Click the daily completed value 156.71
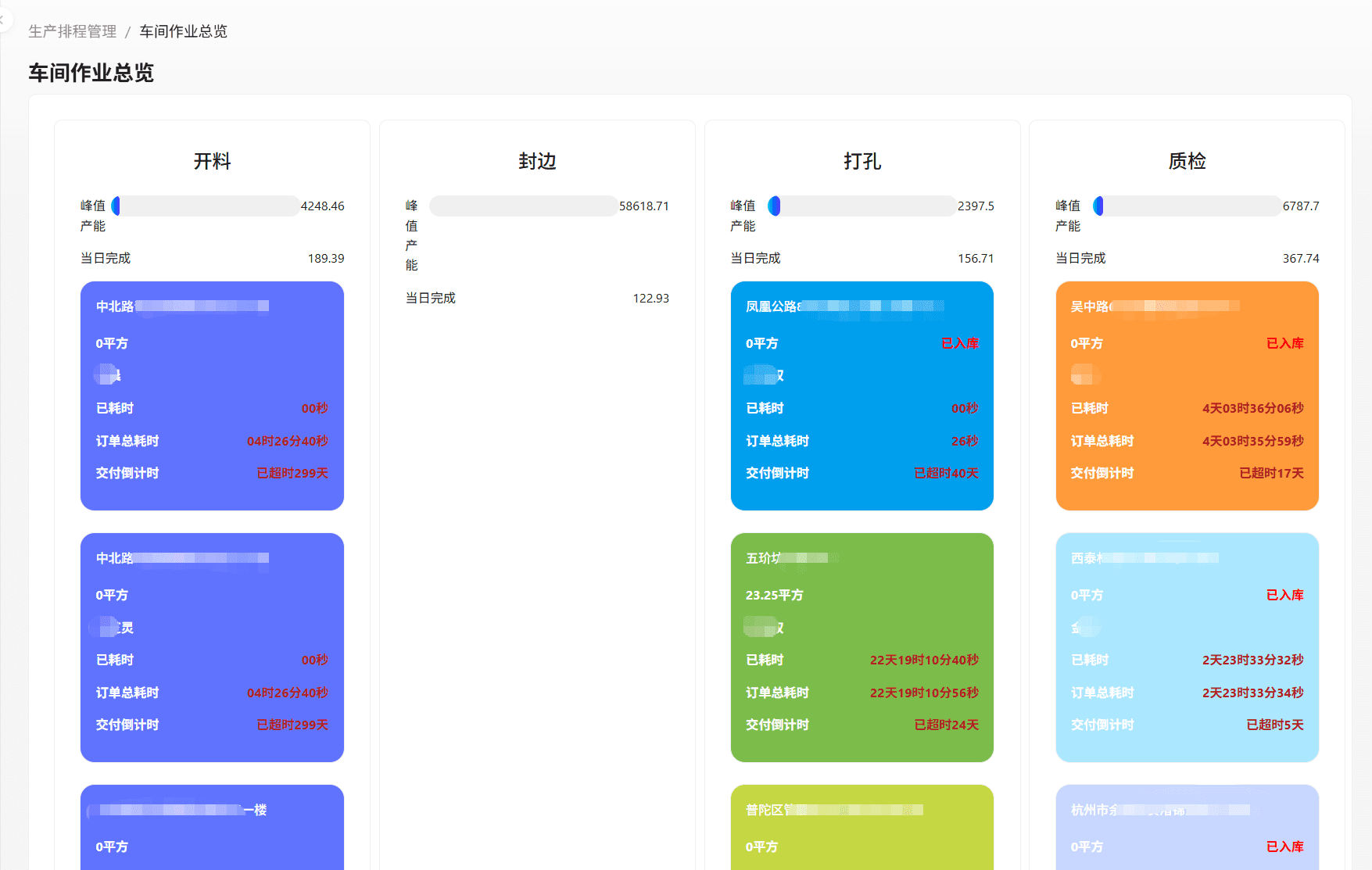1372x870 pixels. (x=976, y=259)
